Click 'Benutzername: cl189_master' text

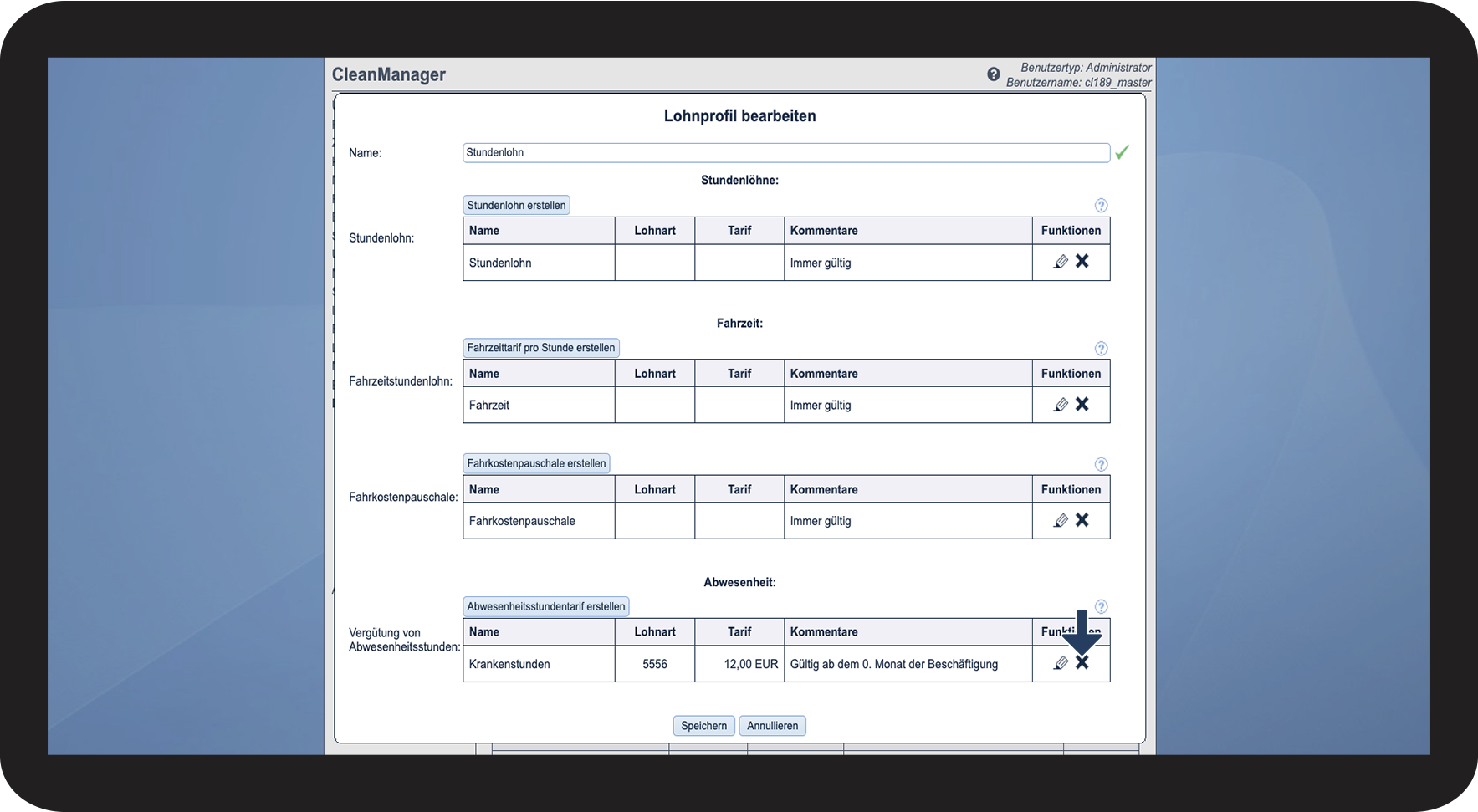coord(1079,82)
